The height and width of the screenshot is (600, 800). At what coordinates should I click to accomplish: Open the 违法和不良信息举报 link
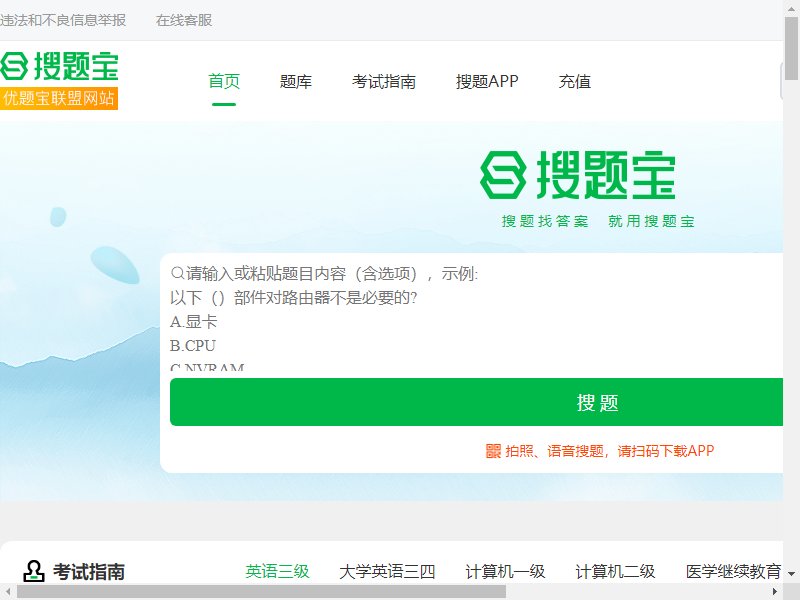coord(63,20)
